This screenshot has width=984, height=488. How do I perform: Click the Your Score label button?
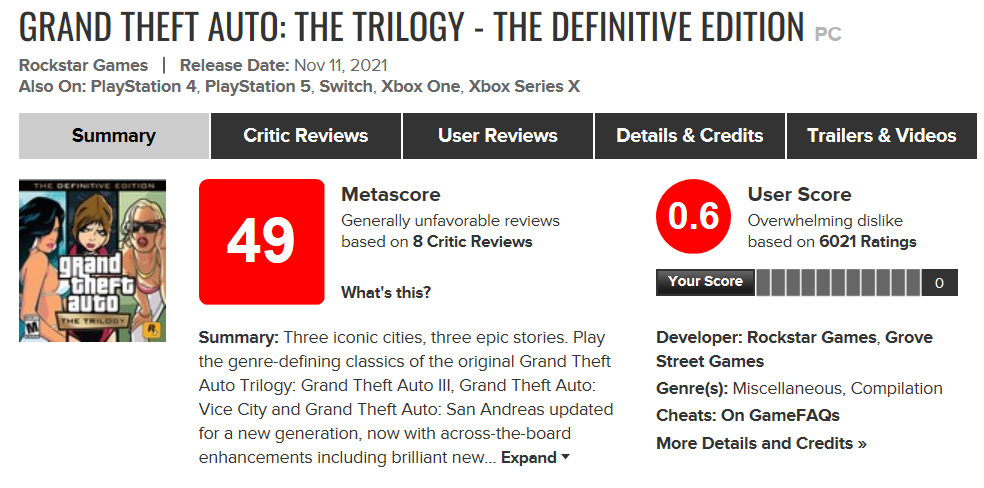click(x=705, y=282)
